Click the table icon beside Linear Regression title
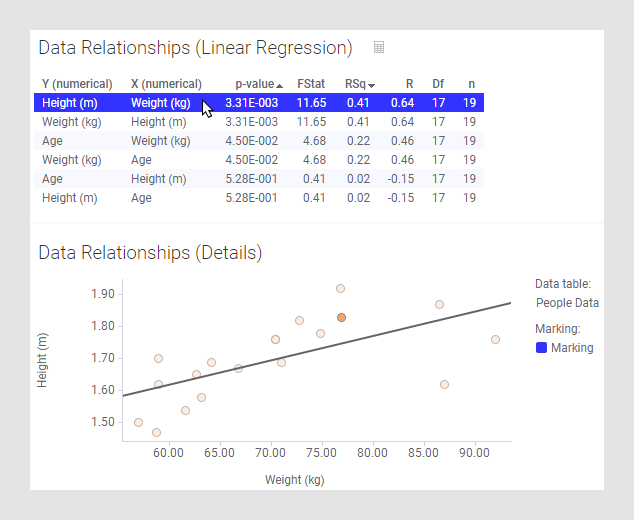 (x=379, y=47)
